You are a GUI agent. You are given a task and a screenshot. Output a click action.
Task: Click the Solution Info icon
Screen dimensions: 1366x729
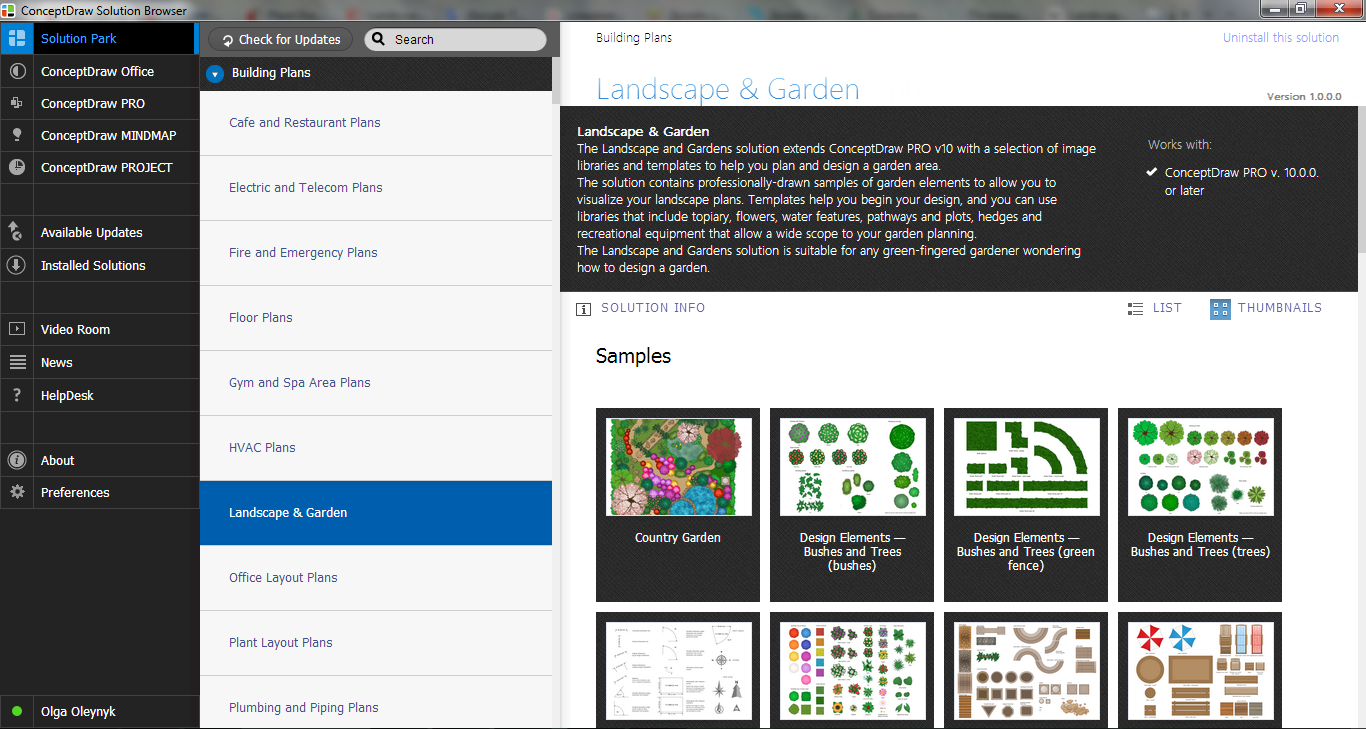pyautogui.click(x=584, y=309)
